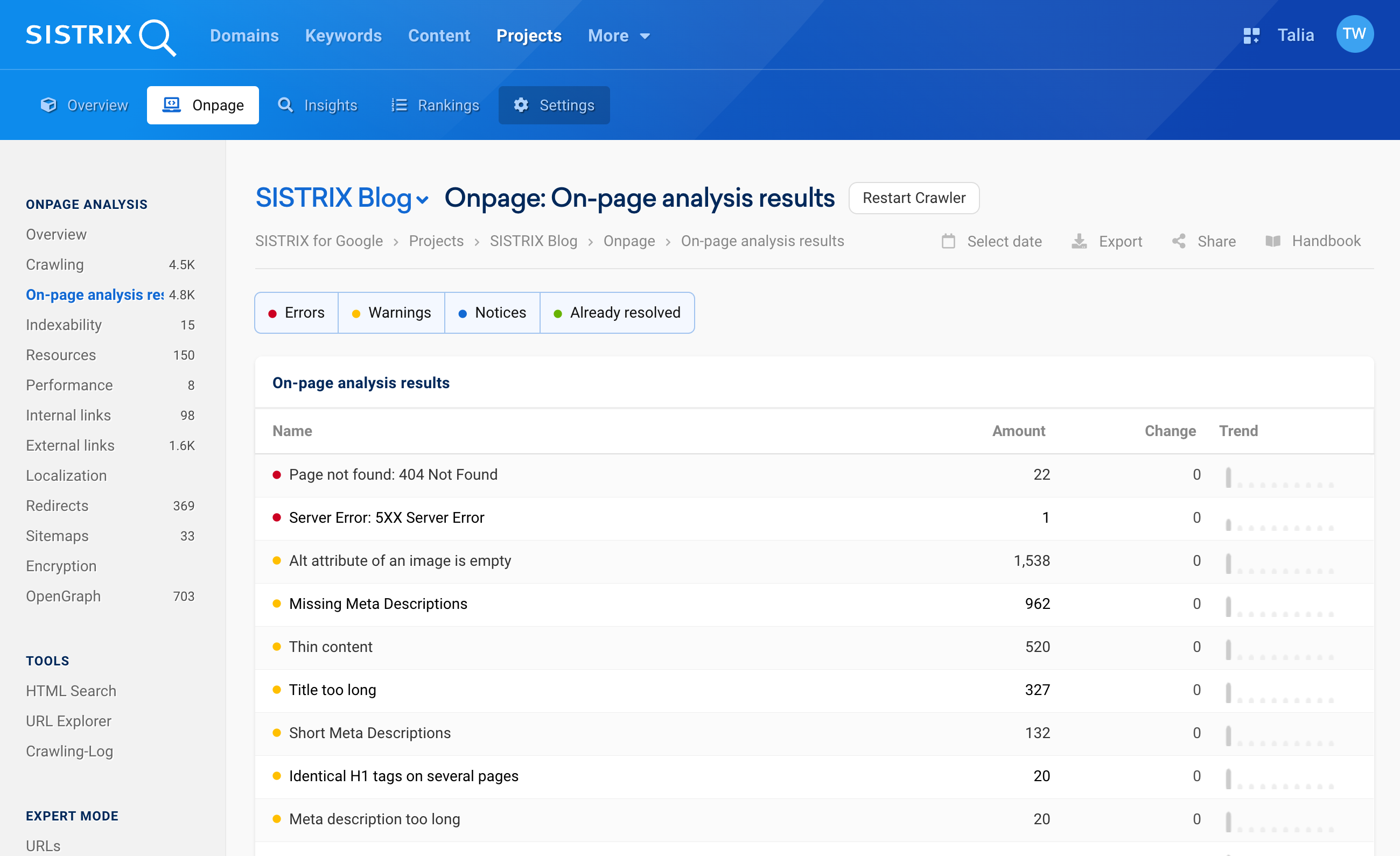Click the Amount column header

[x=1018, y=431]
